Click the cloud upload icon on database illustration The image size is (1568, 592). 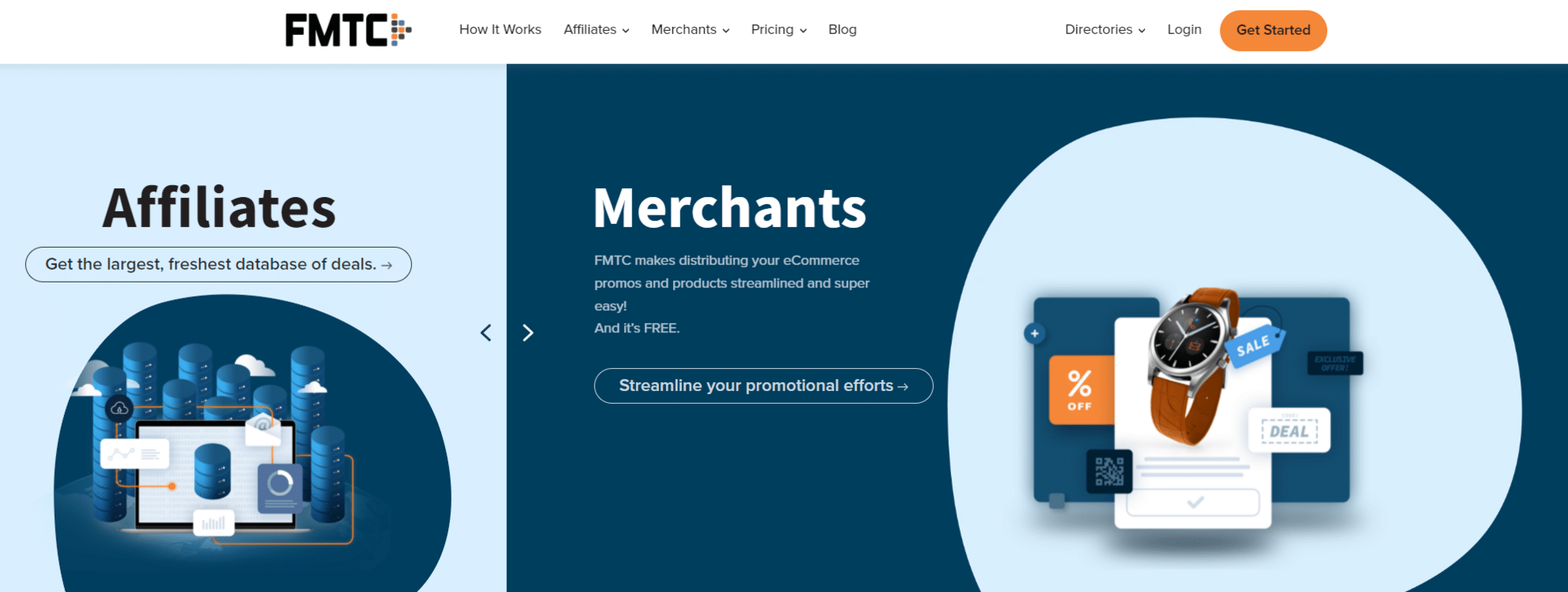pyautogui.click(x=119, y=408)
